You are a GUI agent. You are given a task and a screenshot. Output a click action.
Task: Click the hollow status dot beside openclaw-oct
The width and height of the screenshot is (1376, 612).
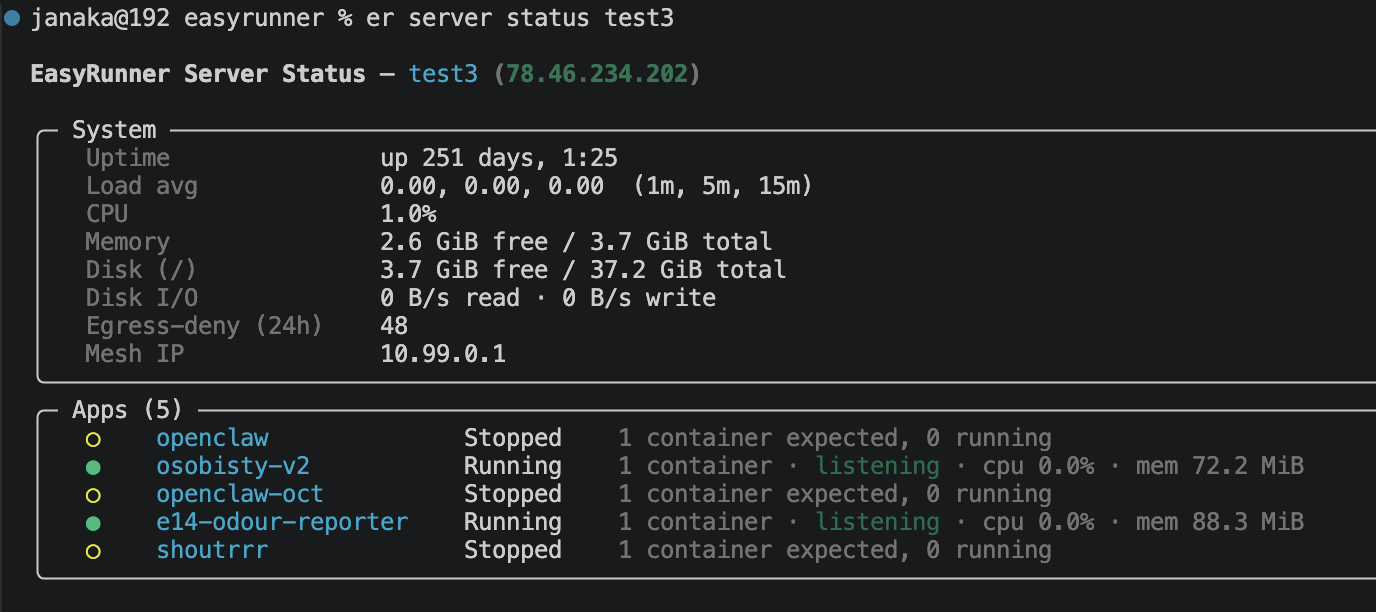coord(93,495)
